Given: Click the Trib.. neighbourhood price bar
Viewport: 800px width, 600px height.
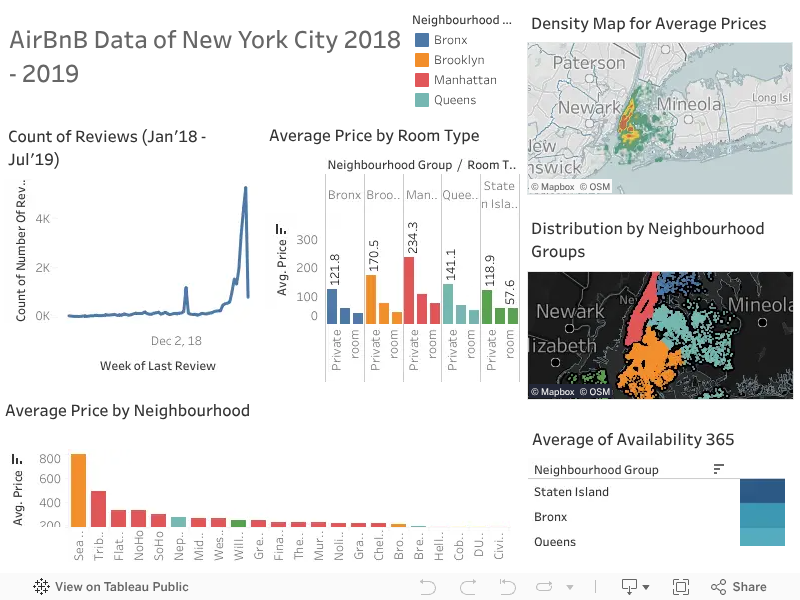Looking at the screenshot, I should 98,509.
